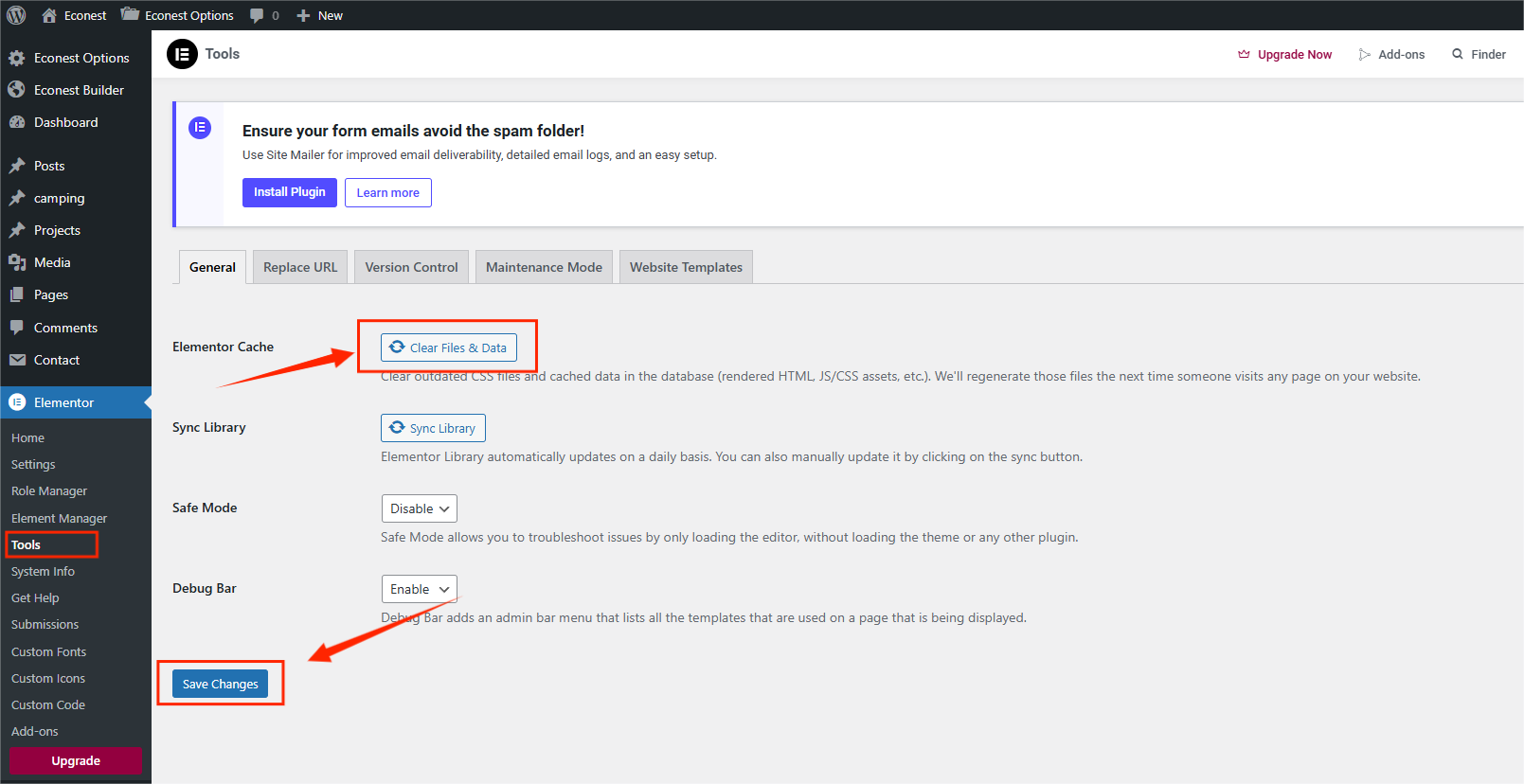Open Custom Icons submenu item
The width and height of the screenshot is (1524, 784).
tap(48, 678)
